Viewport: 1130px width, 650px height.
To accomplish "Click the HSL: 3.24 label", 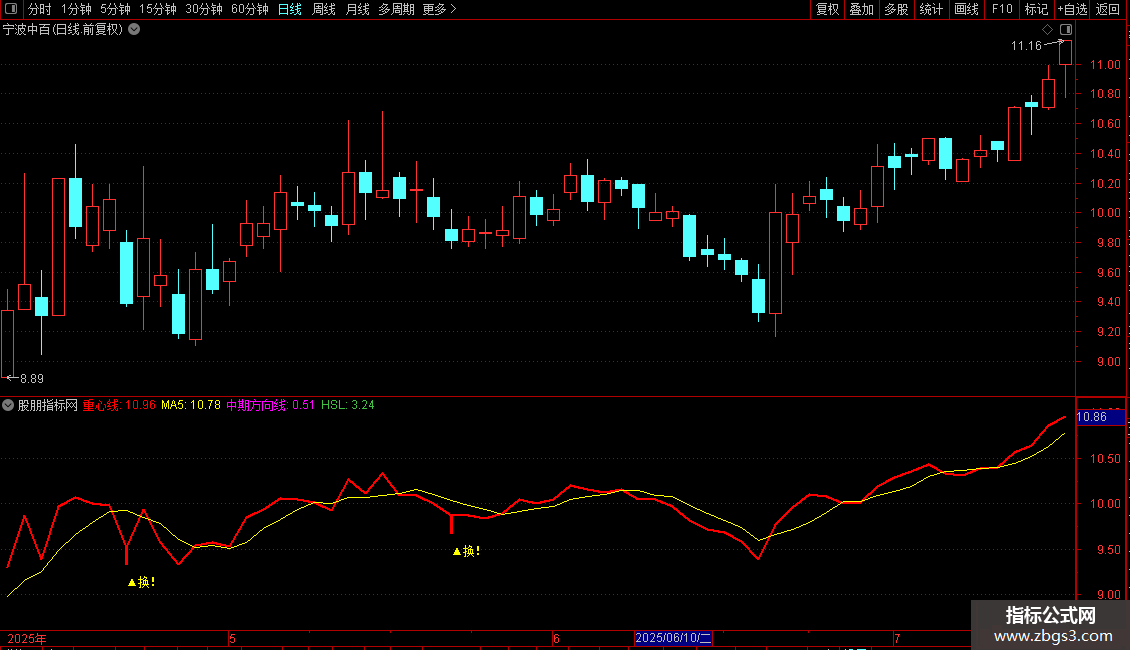I will (347, 405).
